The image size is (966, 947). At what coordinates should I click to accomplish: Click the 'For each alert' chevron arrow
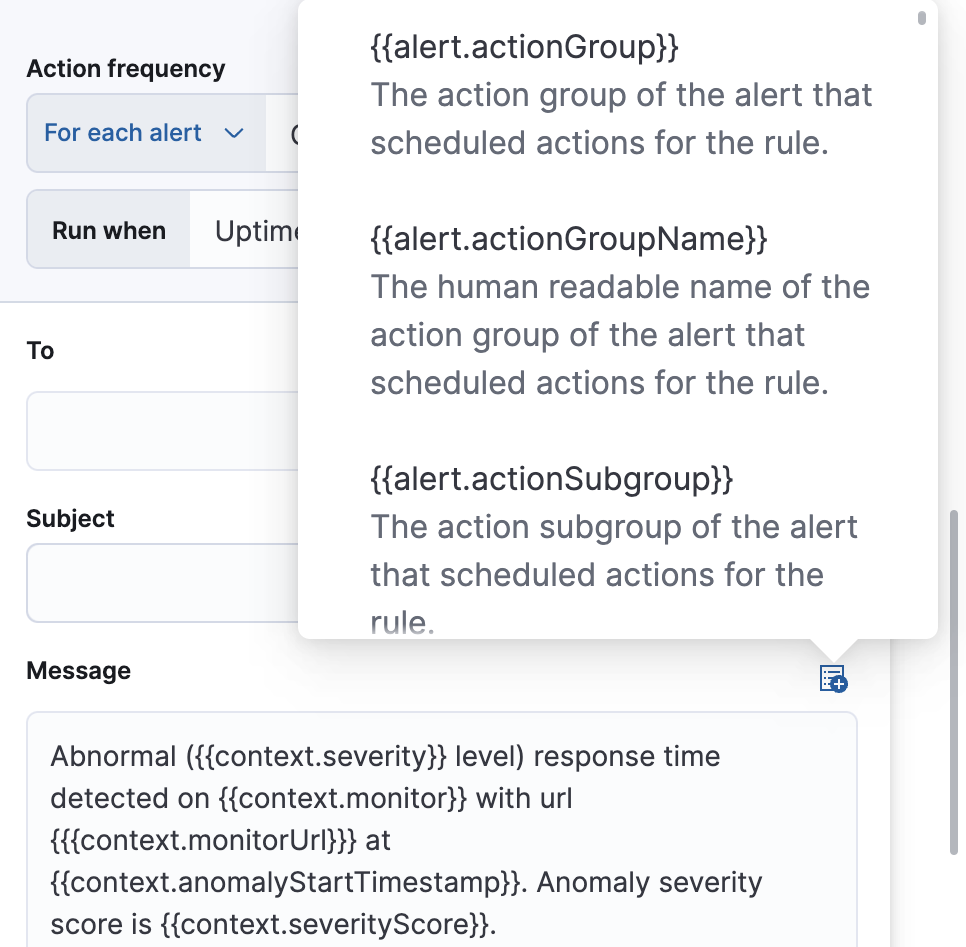click(235, 132)
